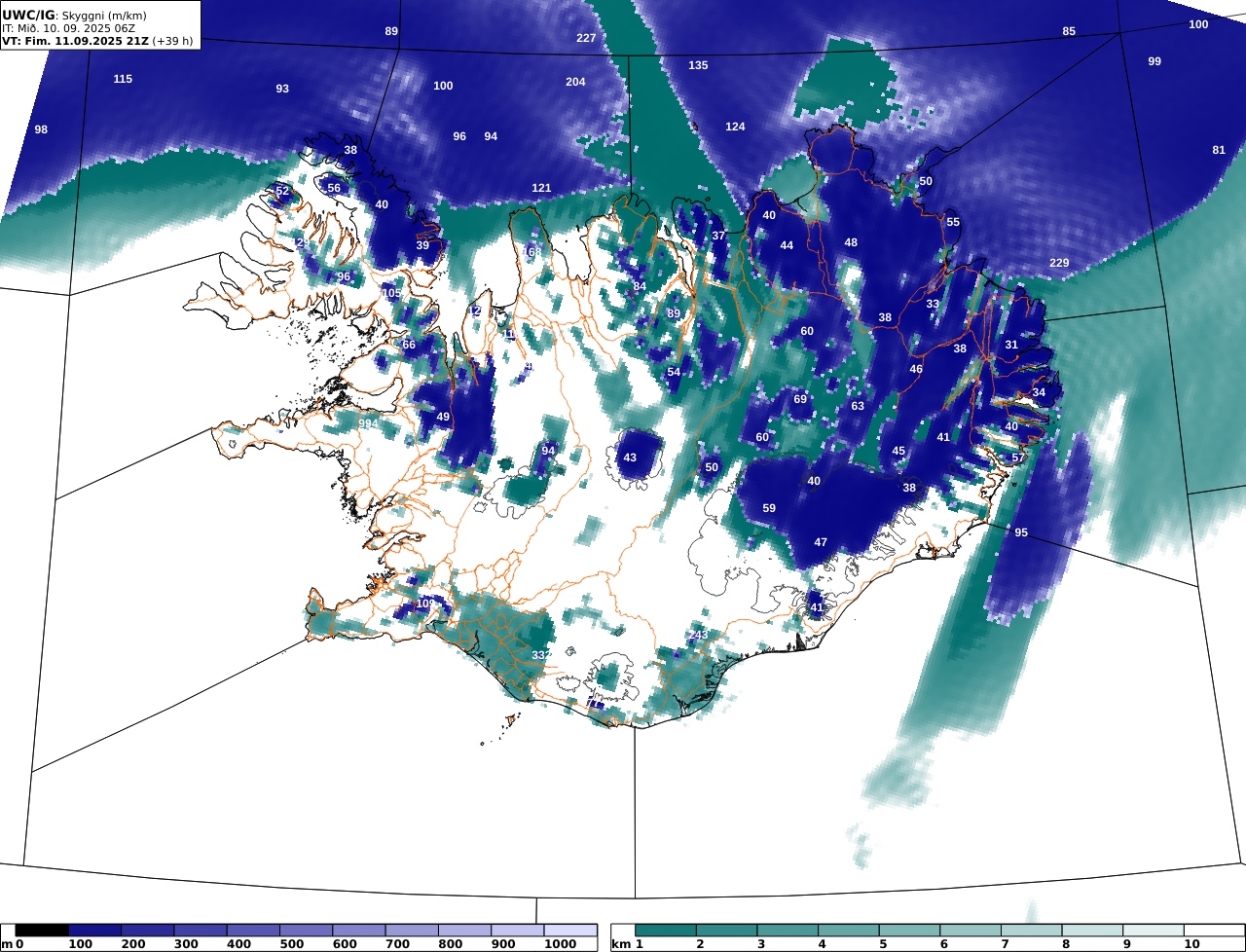1246x952 pixels.
Task: Click the visibility value 227 on the map
Action: [x=586, y=38]
